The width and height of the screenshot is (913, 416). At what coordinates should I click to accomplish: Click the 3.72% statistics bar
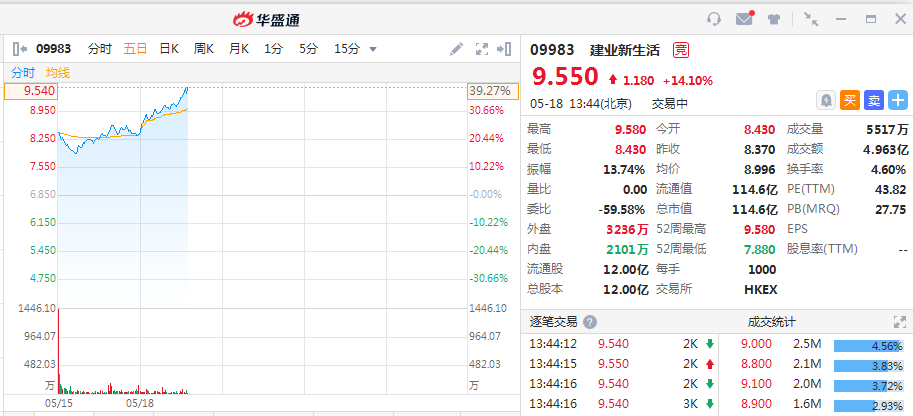point(868,386)
